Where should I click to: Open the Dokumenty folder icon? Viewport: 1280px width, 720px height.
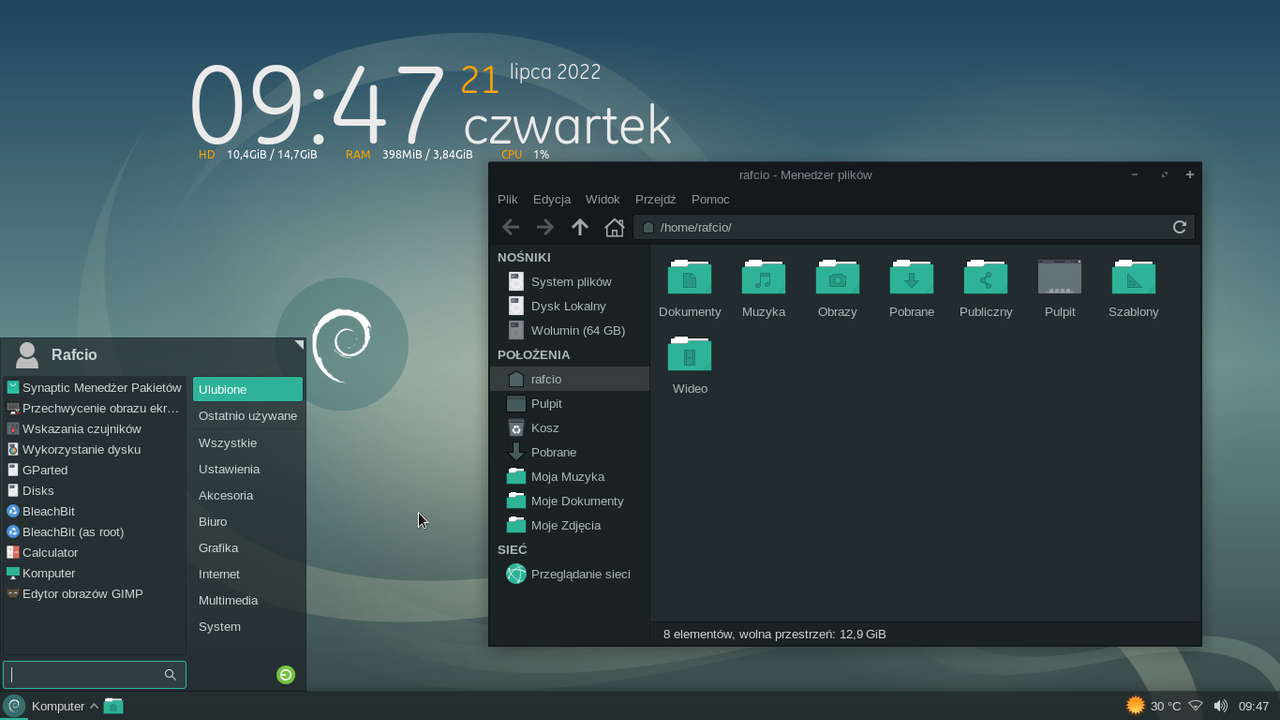click(x=690, y=277)
